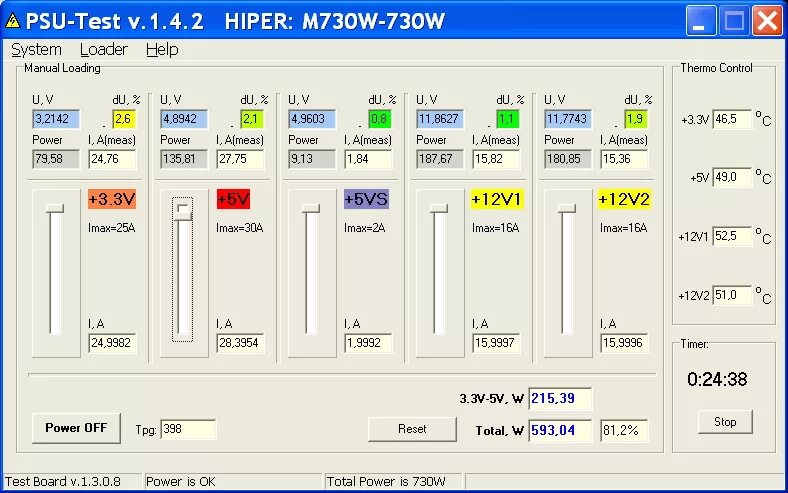Click the +3.3V load slider thumb
The height and width of the screenshot is (493, 788).
click(55, 208)
